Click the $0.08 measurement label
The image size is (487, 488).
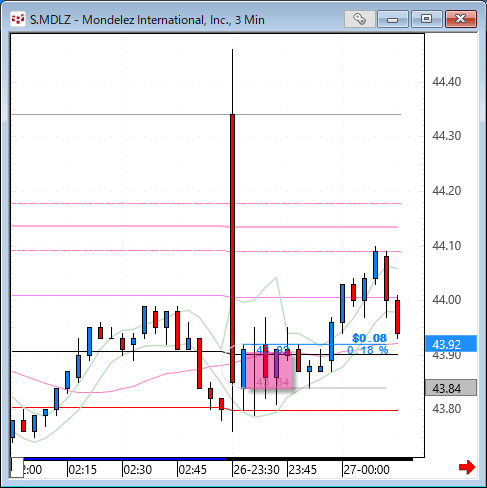[369, 338]
